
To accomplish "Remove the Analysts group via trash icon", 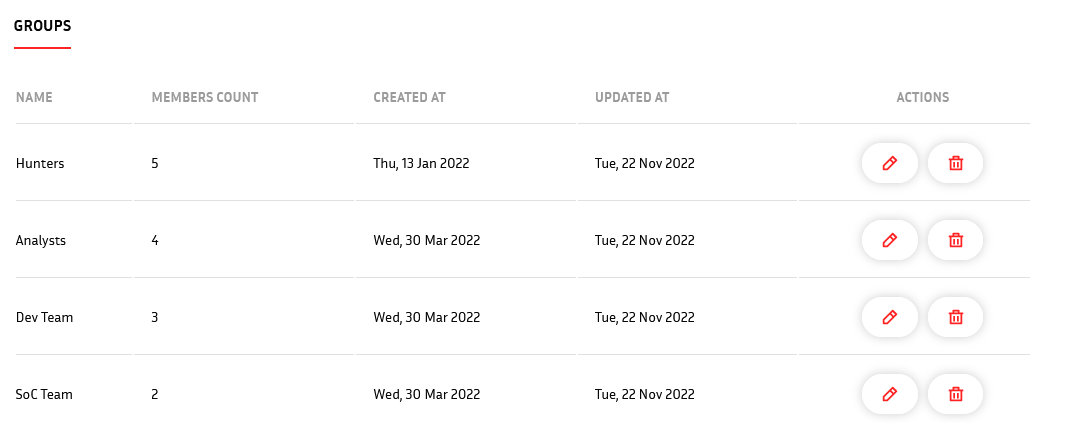I will click(x=956, y=240).
